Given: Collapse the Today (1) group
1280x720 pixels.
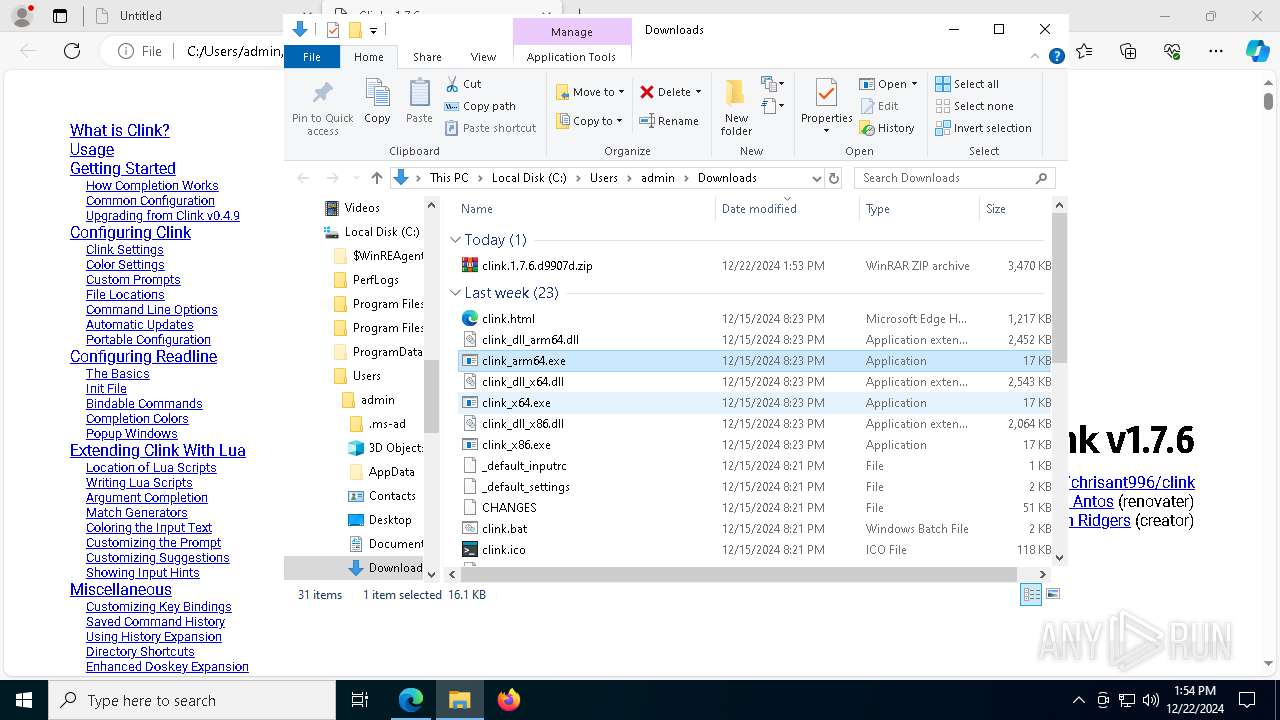Looking at the screenshot, I should 455,240.
